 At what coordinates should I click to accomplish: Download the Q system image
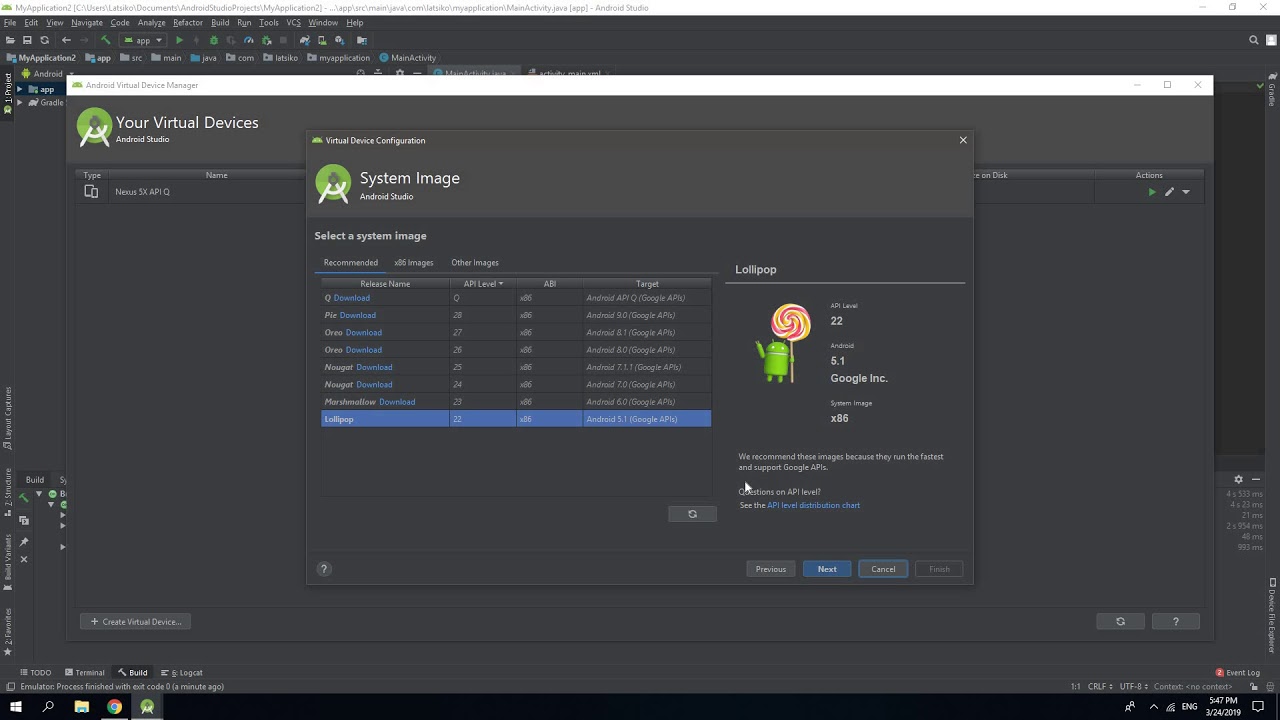[351, 298]
